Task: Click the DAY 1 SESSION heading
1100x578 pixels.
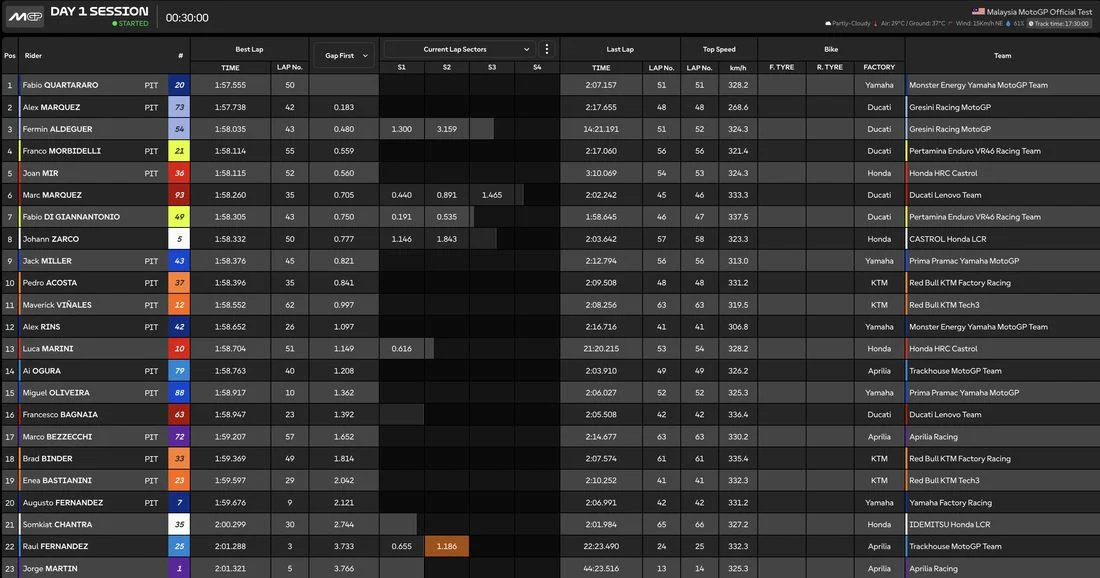Action: coord(100,11)
